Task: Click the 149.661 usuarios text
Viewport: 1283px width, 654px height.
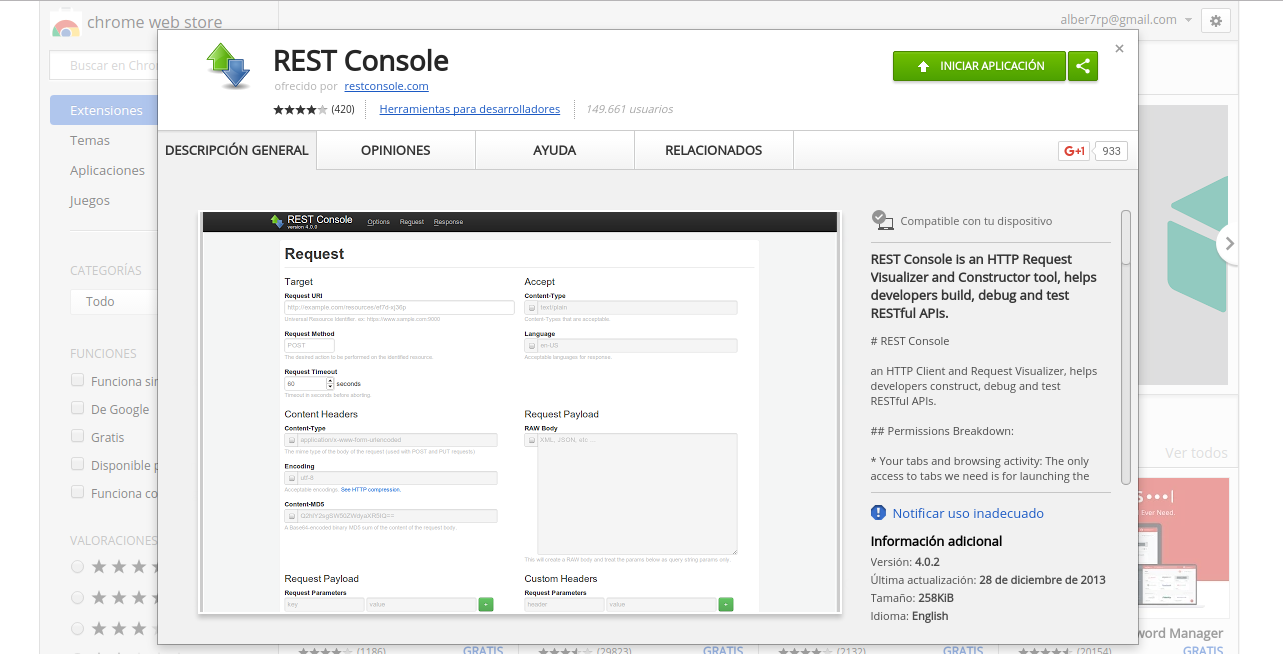Action: tap(629, 109)
